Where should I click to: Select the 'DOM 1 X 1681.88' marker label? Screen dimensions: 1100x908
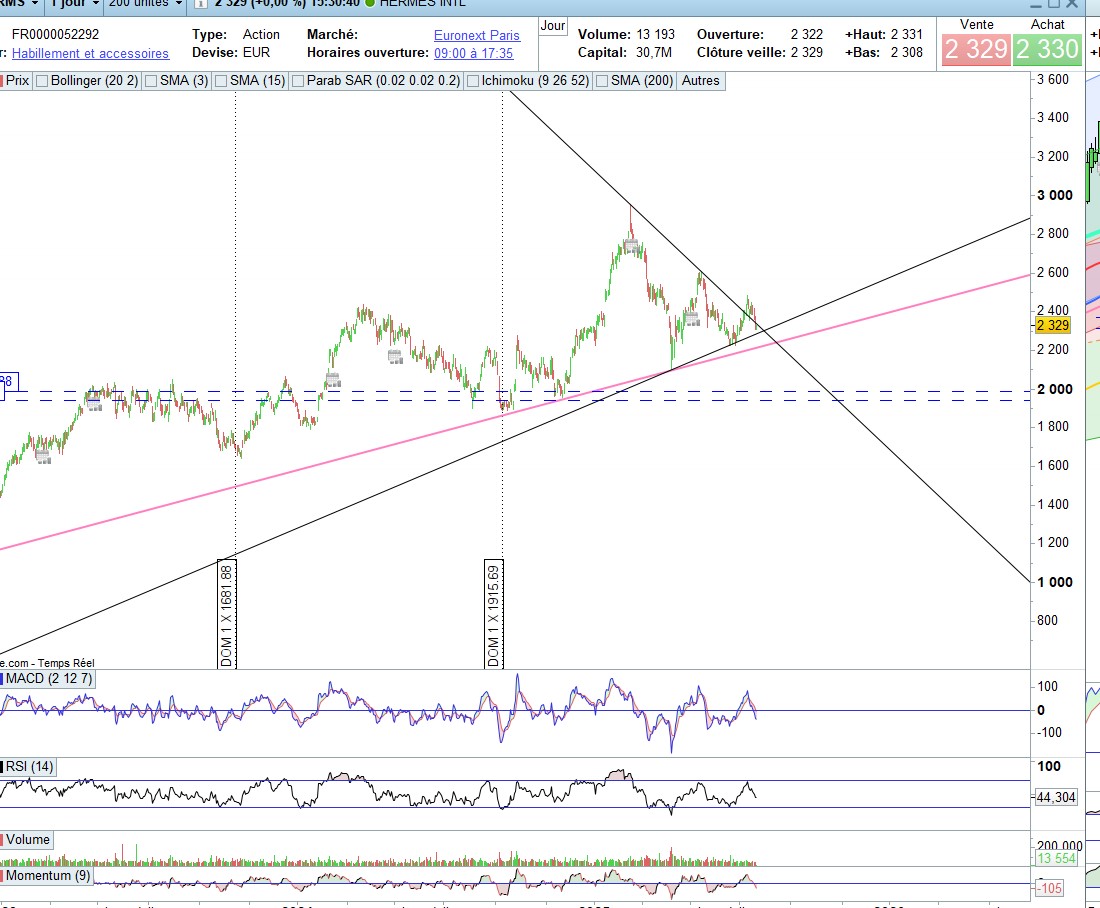(227, 614)
